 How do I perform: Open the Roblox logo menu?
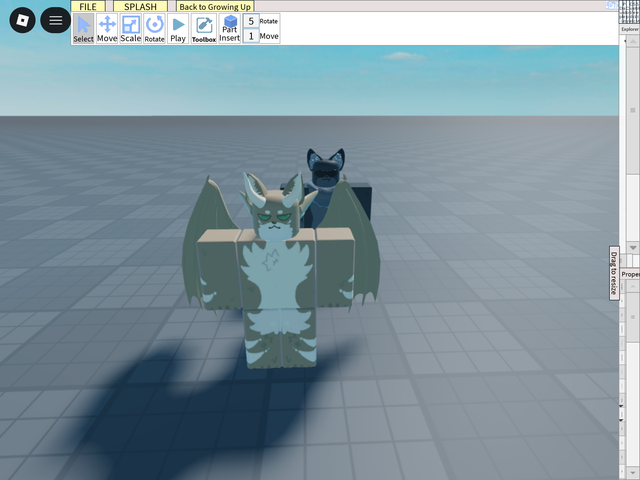22,20
